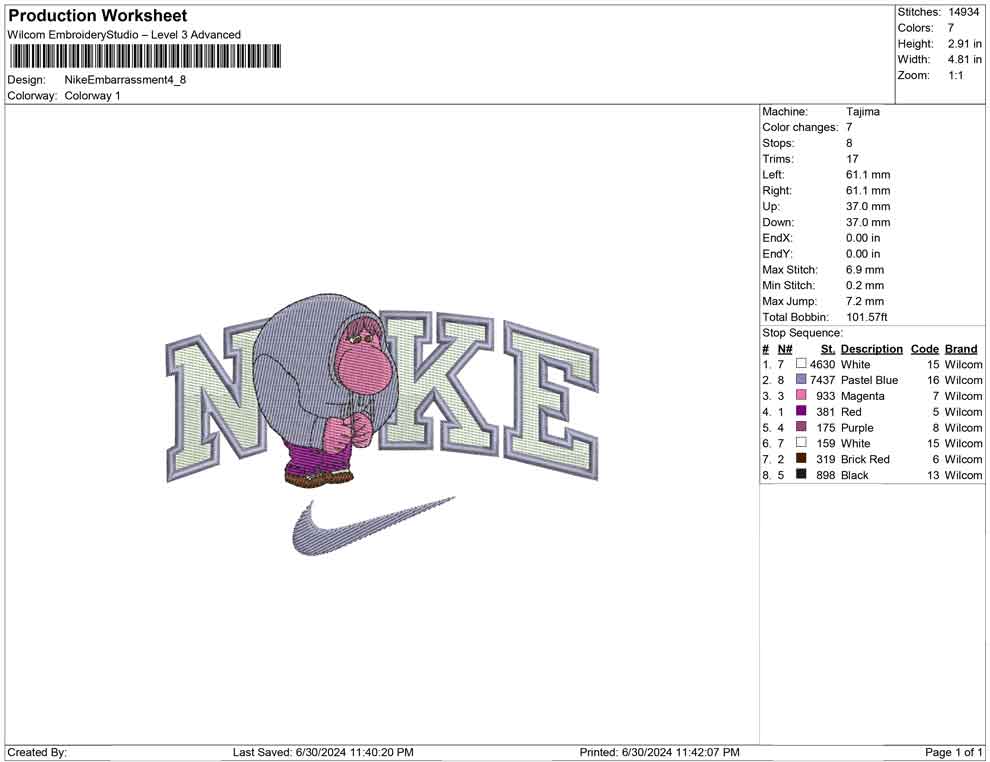The height and width of the screenshot is (762, 990).
Task: Click the barcode under the header
Action: [x=145, y=56]
